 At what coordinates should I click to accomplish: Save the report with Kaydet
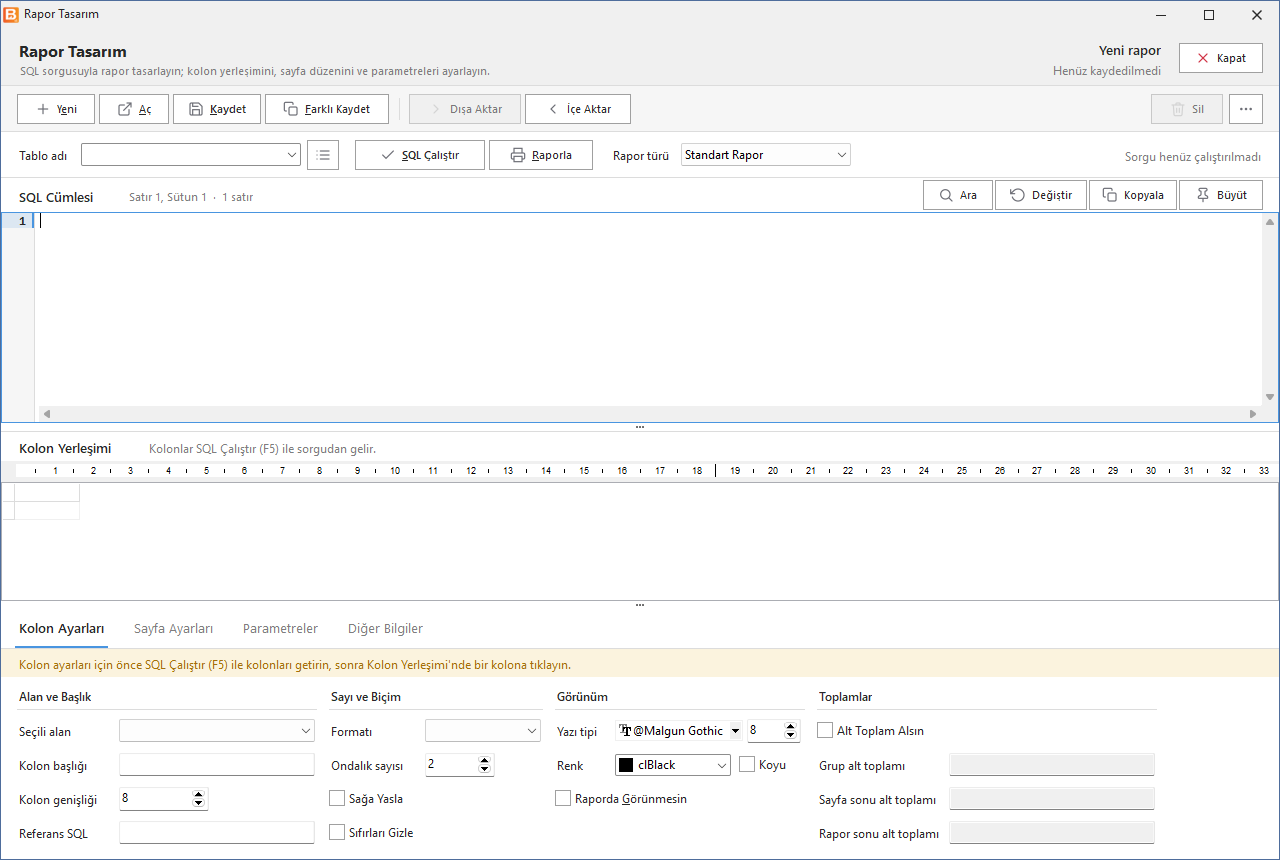coord(217,109)
